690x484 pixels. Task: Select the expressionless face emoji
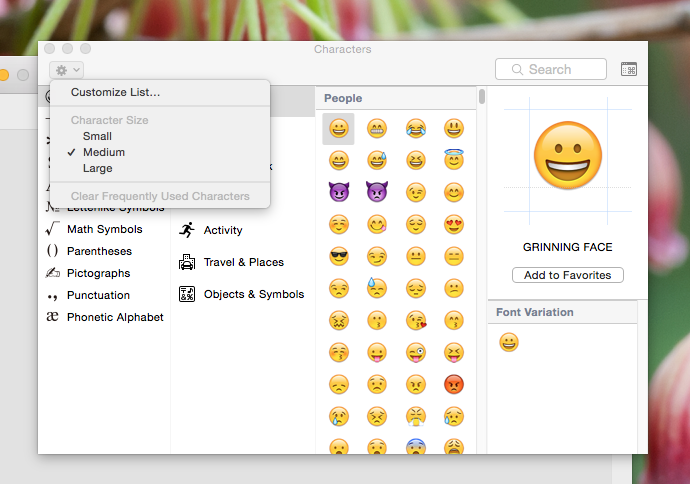(454, 257)
